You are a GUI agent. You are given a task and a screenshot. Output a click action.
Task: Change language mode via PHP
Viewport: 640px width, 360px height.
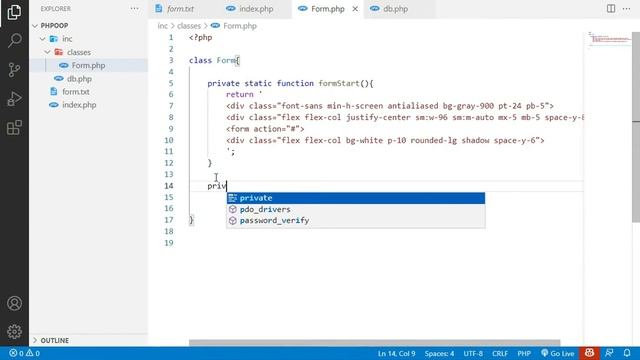[x=524, y=353]
